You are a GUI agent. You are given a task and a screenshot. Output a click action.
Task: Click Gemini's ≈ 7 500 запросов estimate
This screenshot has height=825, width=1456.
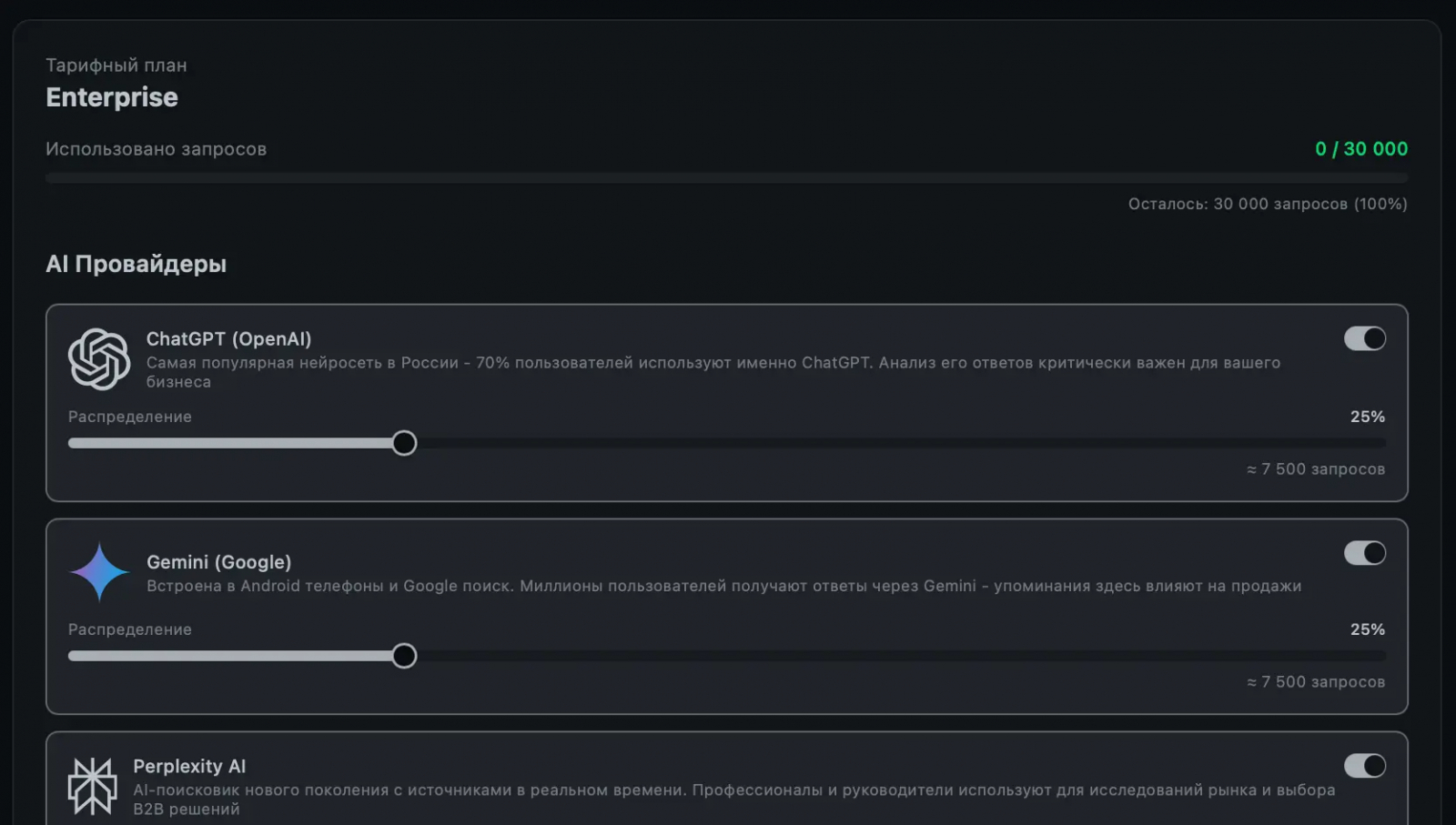tap(1315, 682)
